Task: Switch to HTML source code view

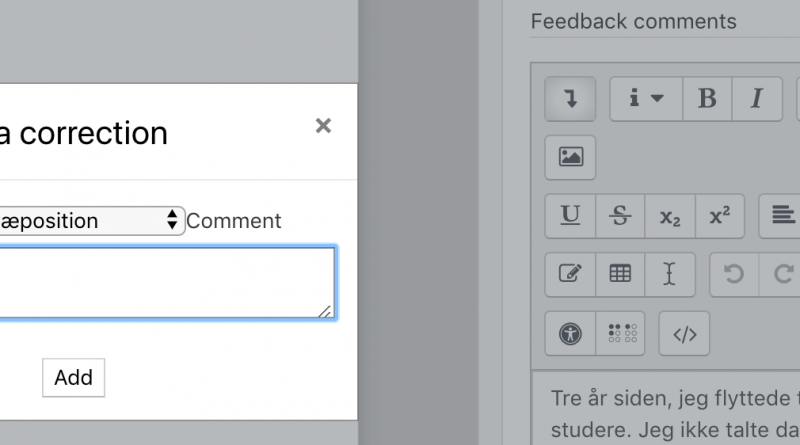Action: point(684,334)
